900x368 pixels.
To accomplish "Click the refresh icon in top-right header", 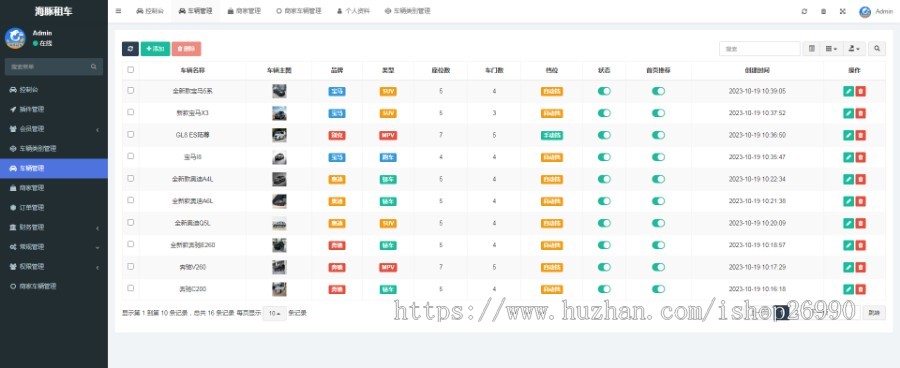I will click(804, 11).
